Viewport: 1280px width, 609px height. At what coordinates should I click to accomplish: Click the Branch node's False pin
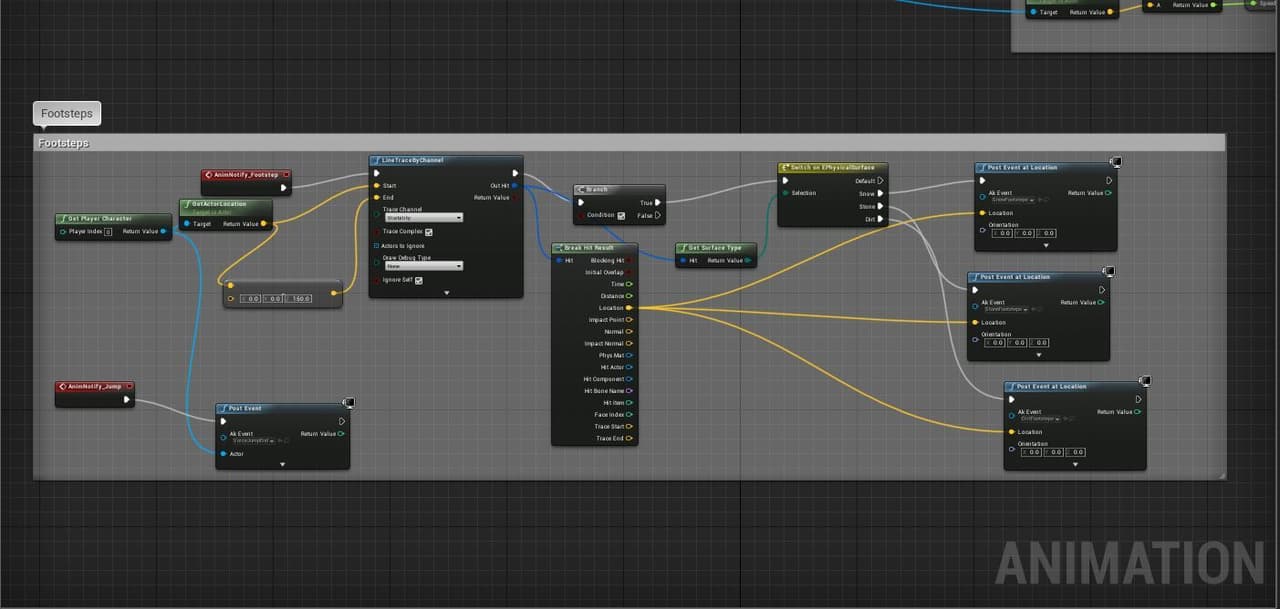point(657,215)
